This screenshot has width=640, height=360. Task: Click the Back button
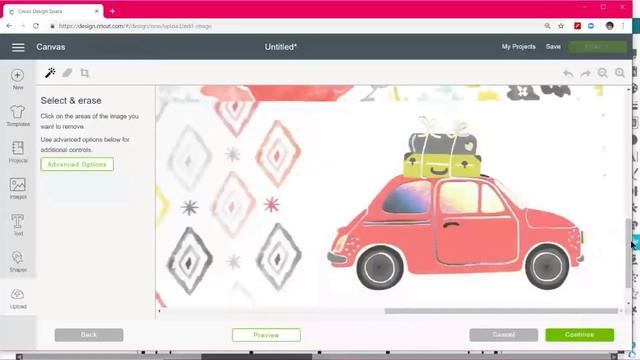[x=89, y=335]
